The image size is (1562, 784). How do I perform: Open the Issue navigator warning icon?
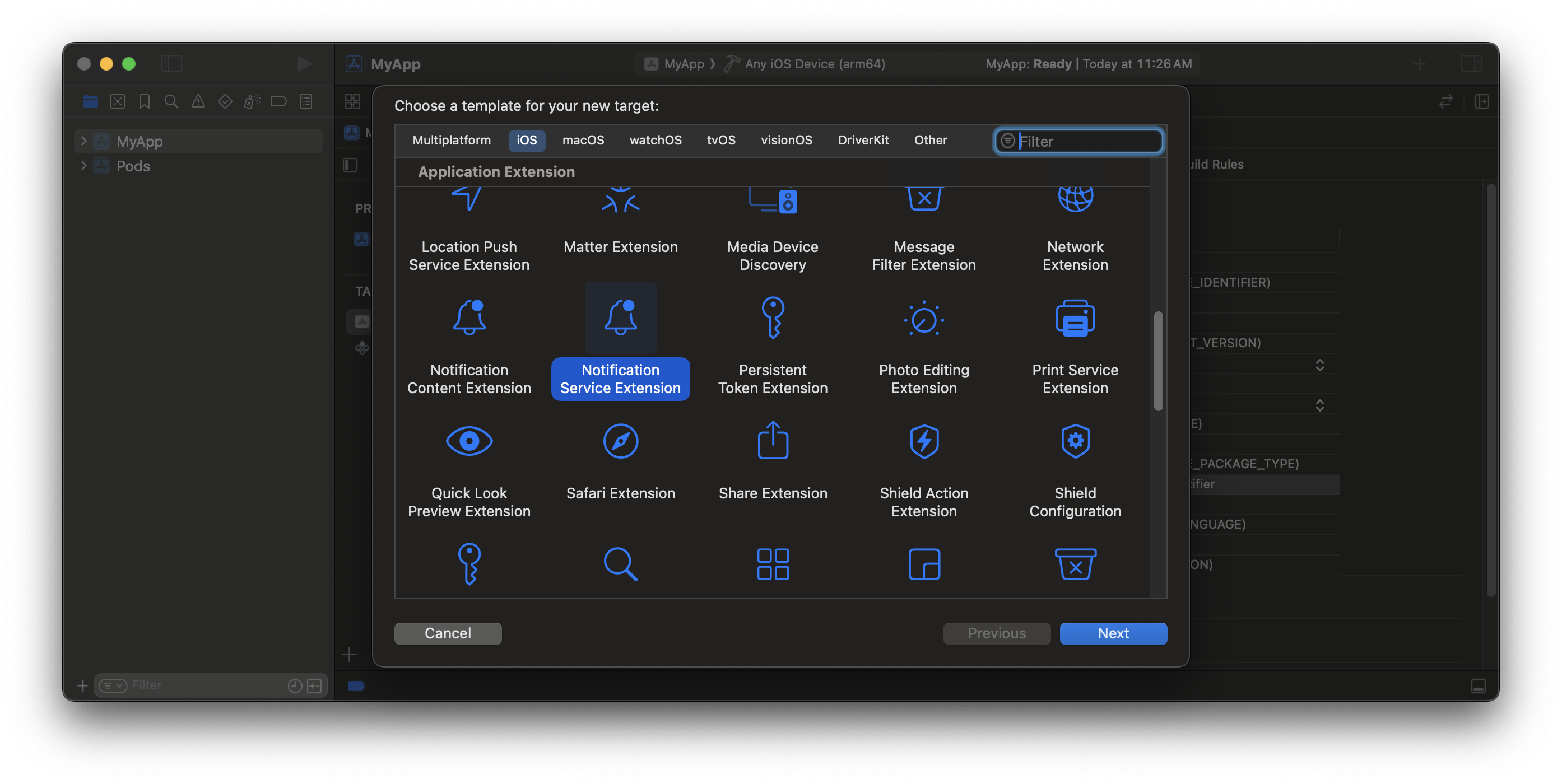(198, 101)
